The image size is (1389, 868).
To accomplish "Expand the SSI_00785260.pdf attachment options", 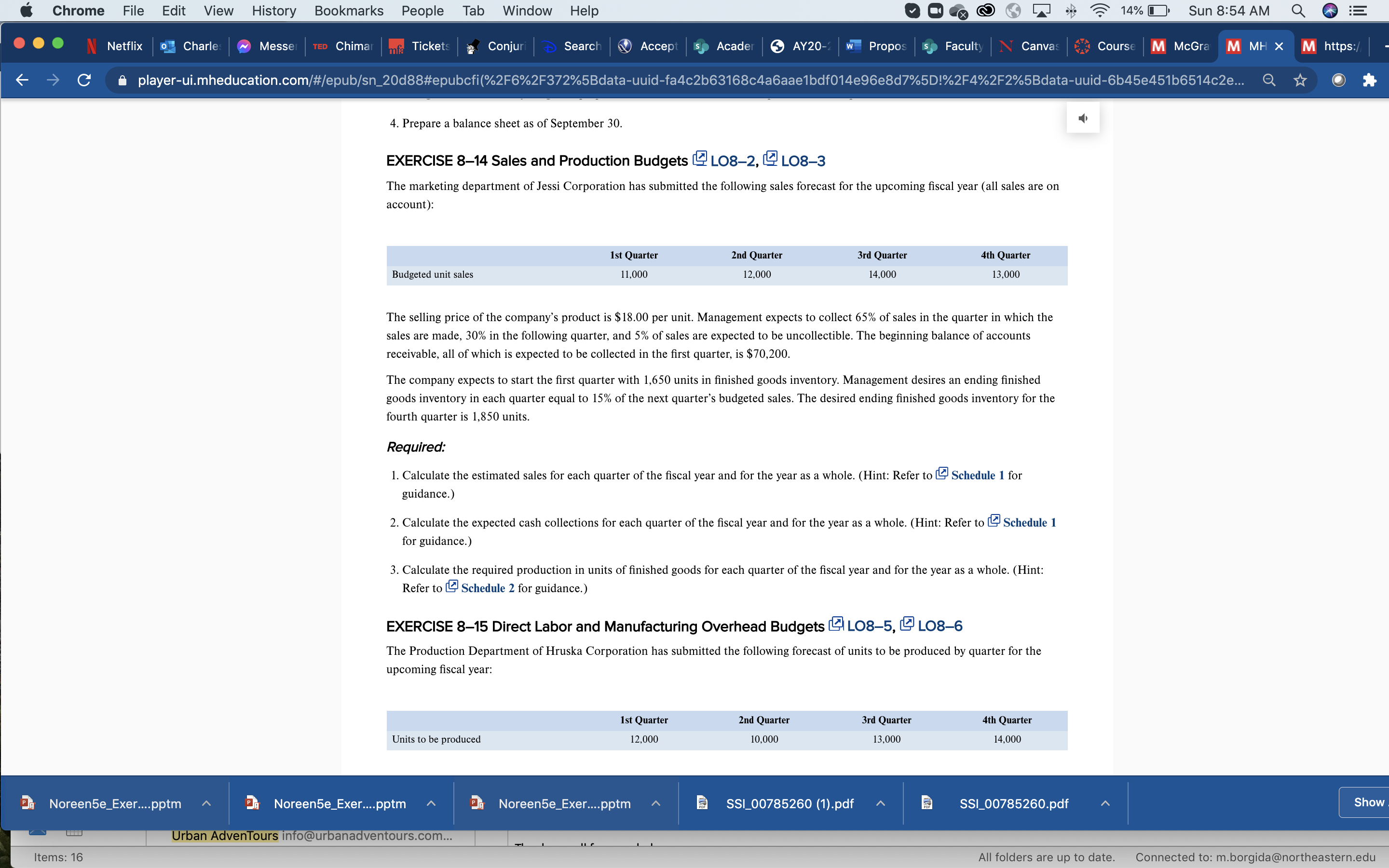I will click(1105, 803).
